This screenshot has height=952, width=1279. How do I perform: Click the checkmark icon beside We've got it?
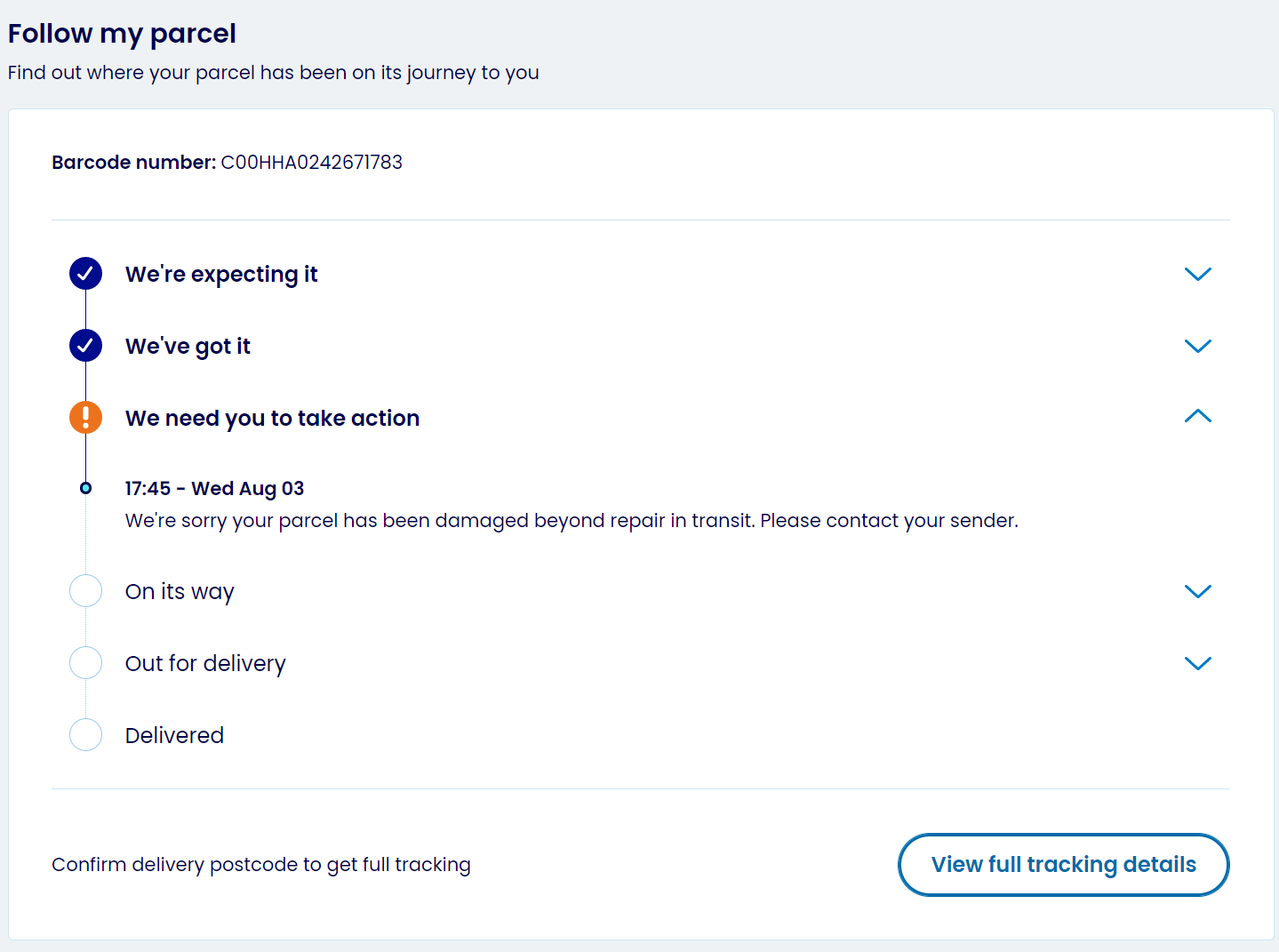(x=85, y=346)
